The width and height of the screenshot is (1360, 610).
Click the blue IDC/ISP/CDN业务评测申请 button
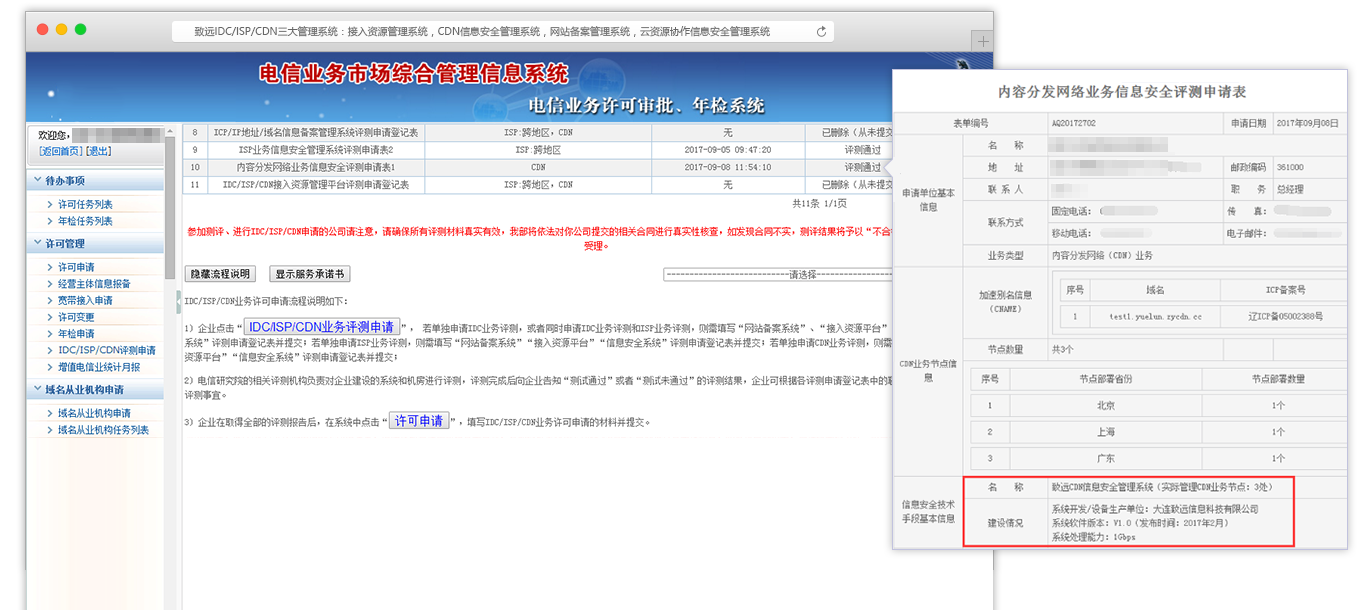[x=321, y=327]
